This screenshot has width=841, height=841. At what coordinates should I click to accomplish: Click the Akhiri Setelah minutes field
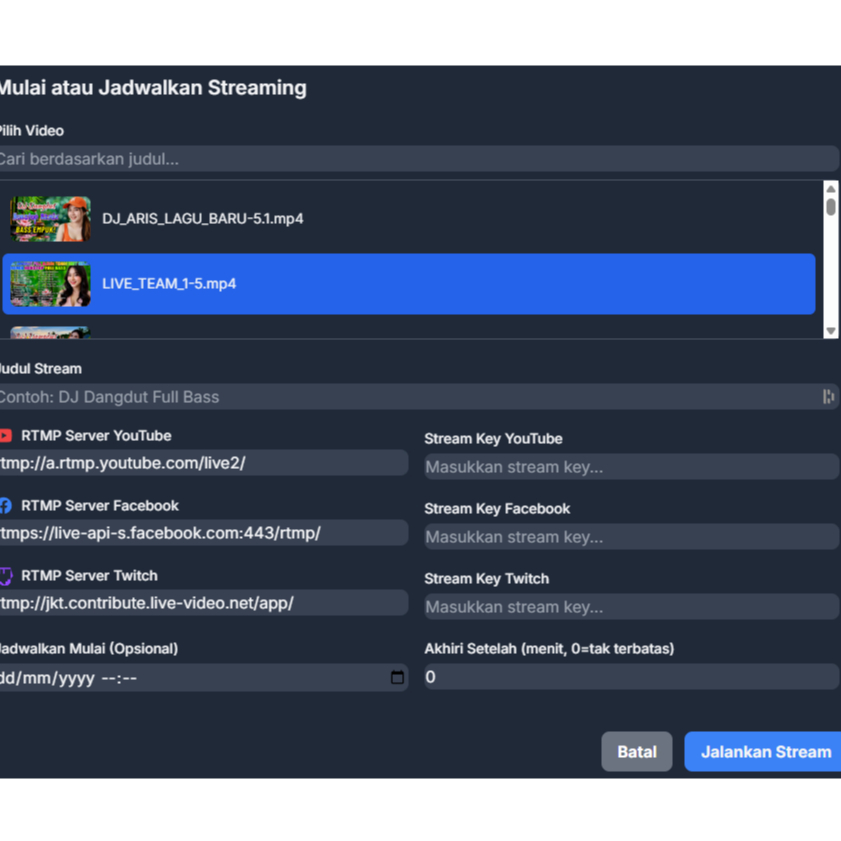[x=630, y=677]
